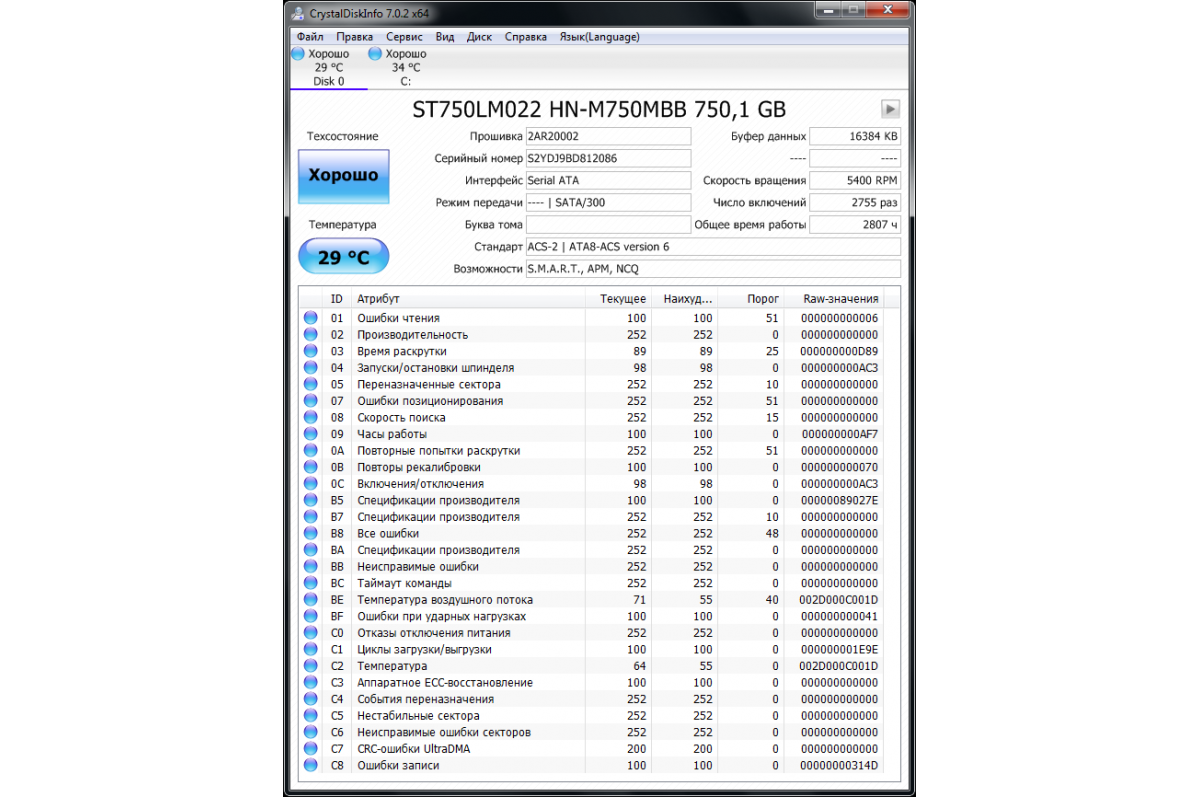Image resolution: width=1200 pixels, height=797 pixels.
Task: Open the Сервис menu
Action: click(x=404, y=37)
